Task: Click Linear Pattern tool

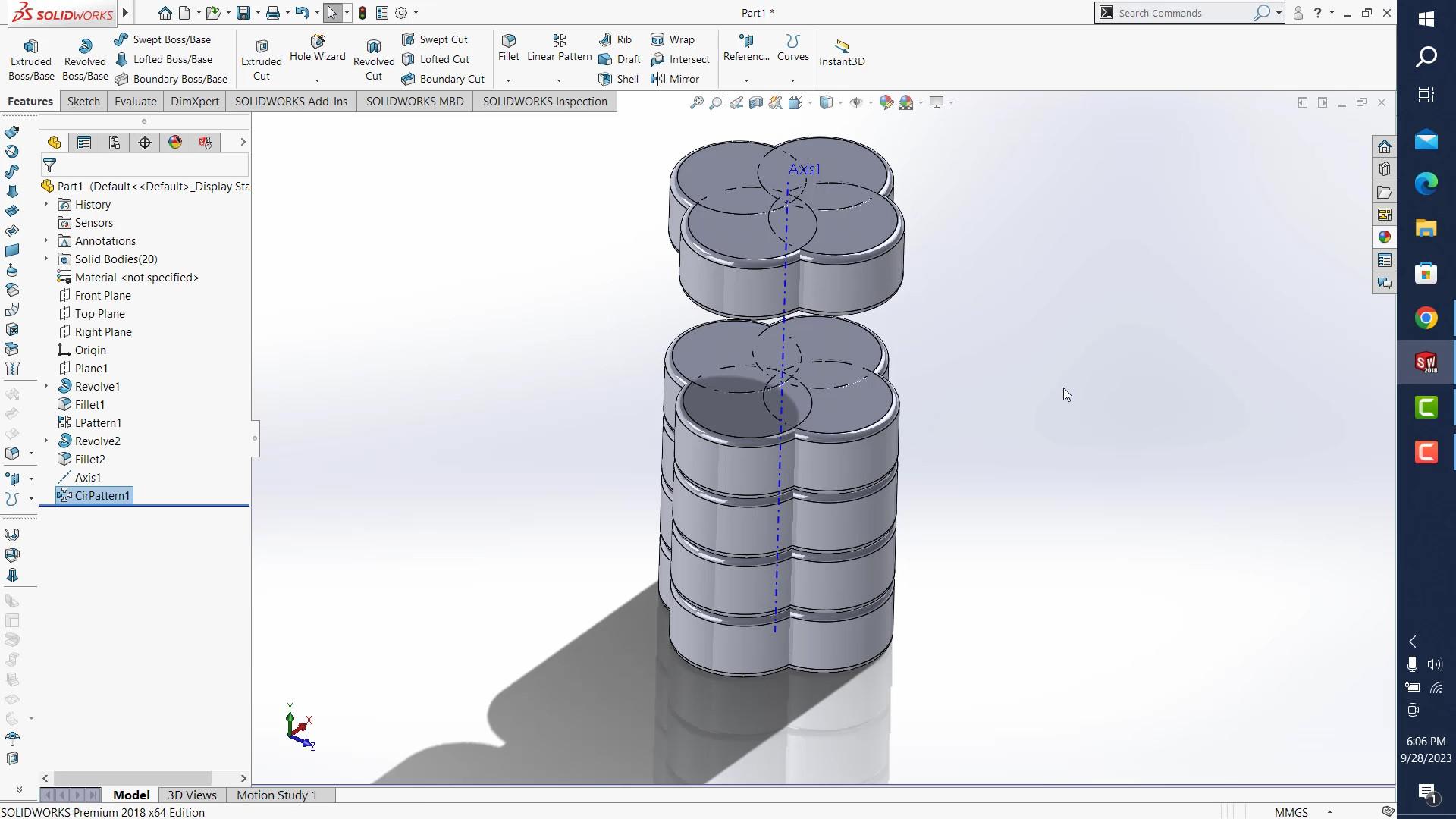Action: (x=559, y=48)
